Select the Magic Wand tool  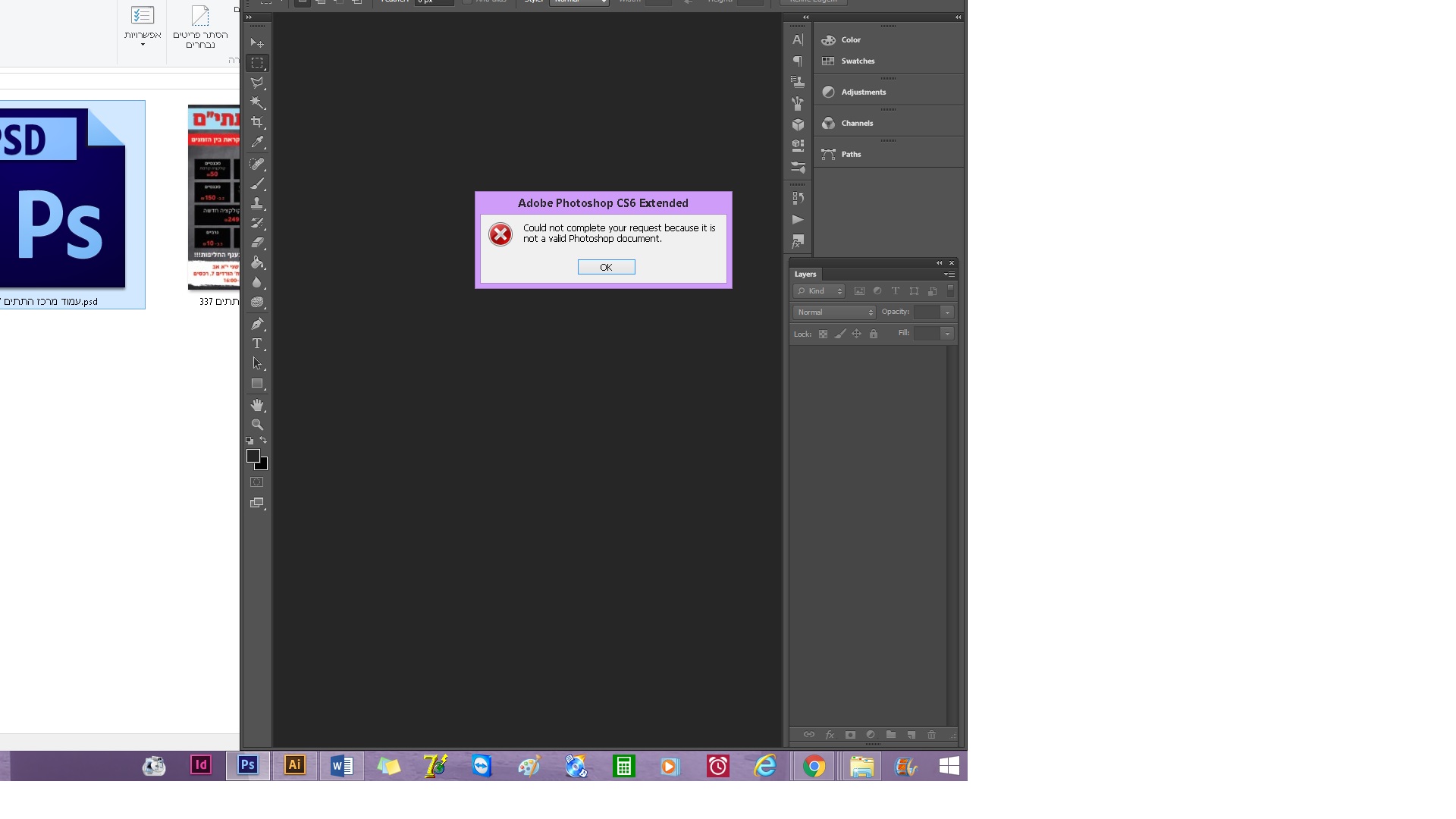257,102
